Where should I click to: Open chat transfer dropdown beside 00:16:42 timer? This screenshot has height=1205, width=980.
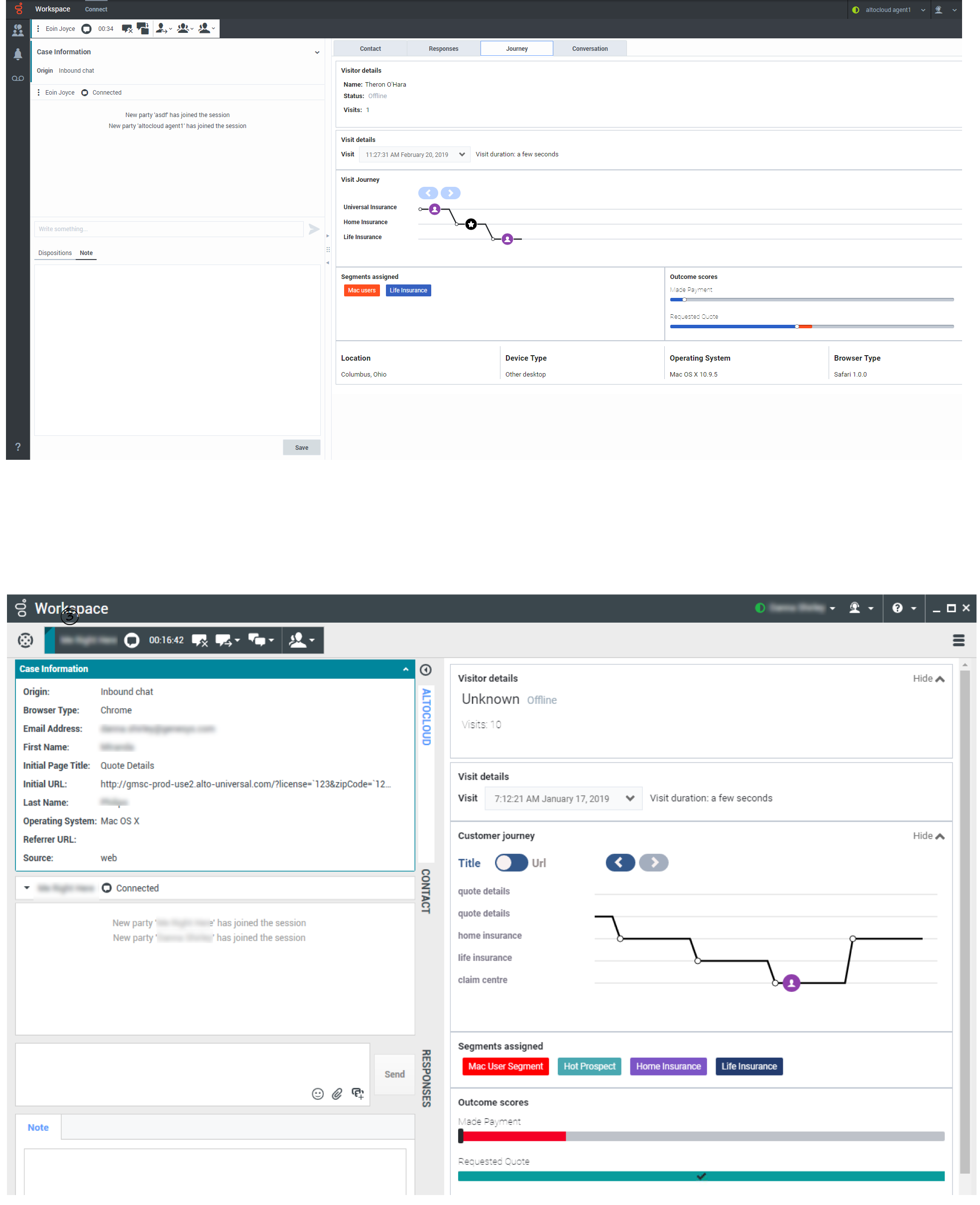(228, 640)
